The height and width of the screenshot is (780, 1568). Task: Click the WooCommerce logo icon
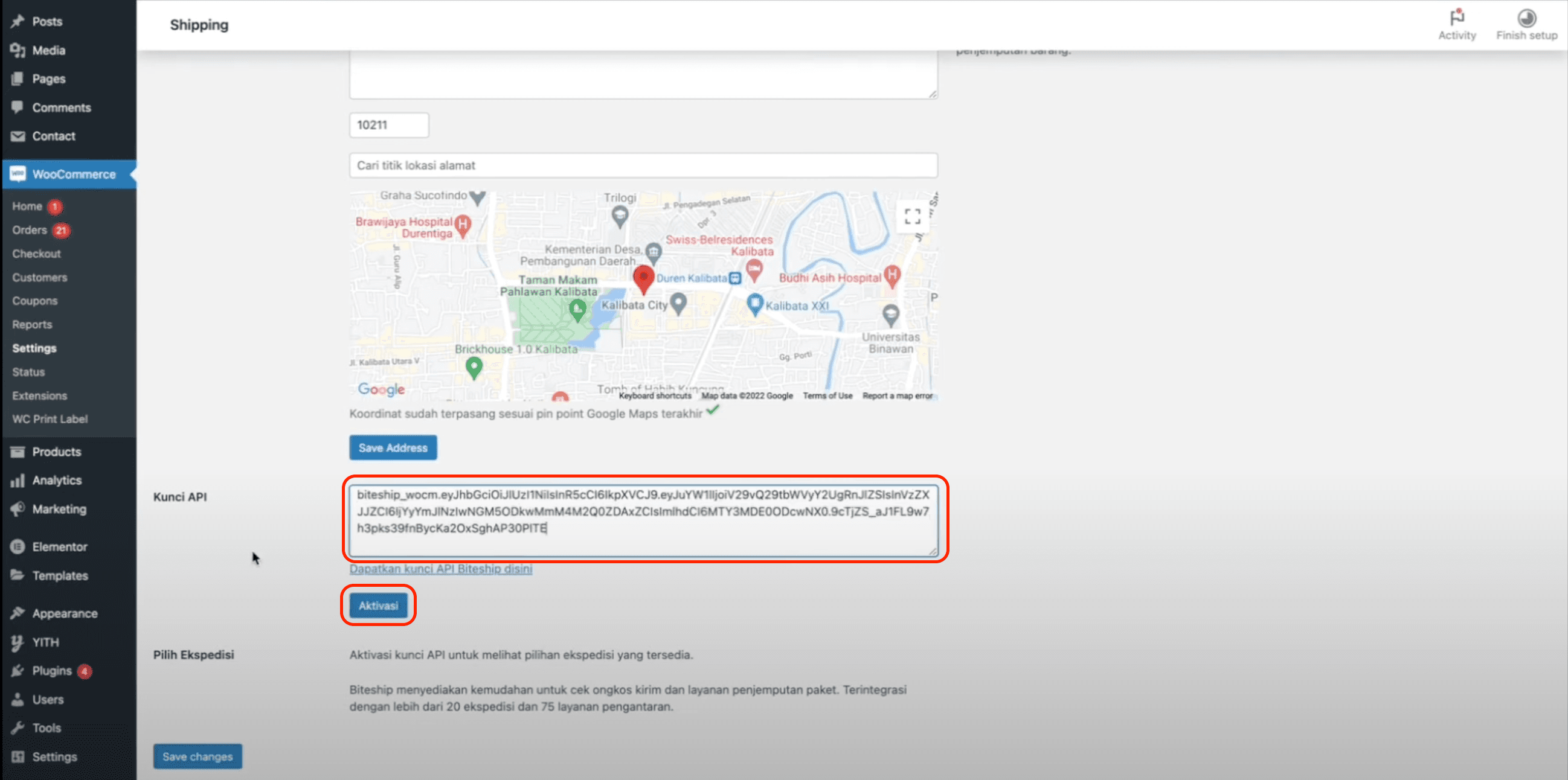click(18, 174)
